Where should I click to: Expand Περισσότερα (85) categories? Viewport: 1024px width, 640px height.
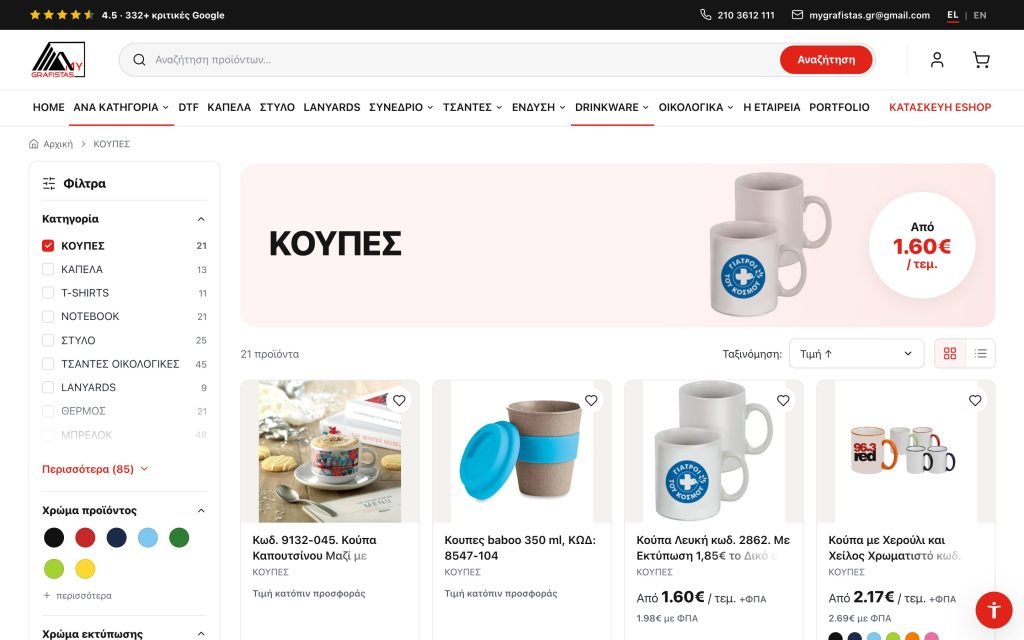pyautogui.click(x=95, y=469)
